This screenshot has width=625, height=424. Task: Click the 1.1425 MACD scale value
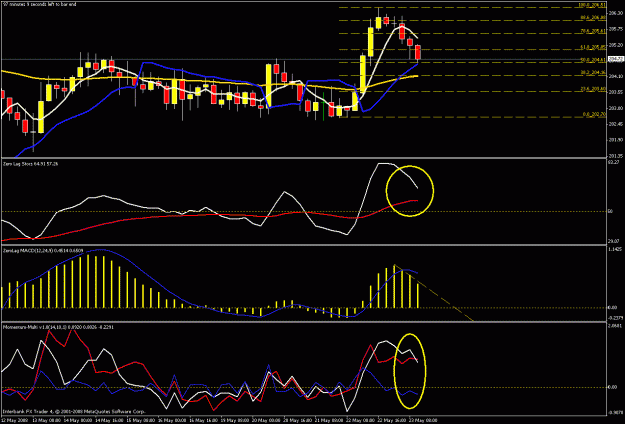tap(615, 249)
